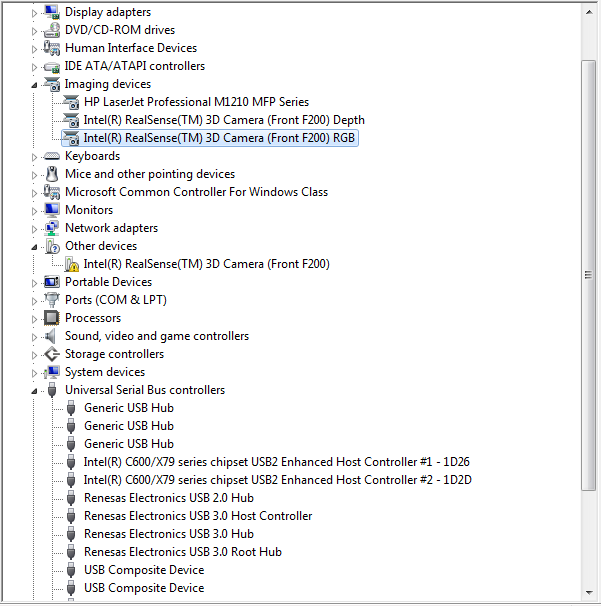Click the Display adapters monitor icon
The height and width of the screenshot is (606, 601).
pyautogui.click(x=52, y=12)
